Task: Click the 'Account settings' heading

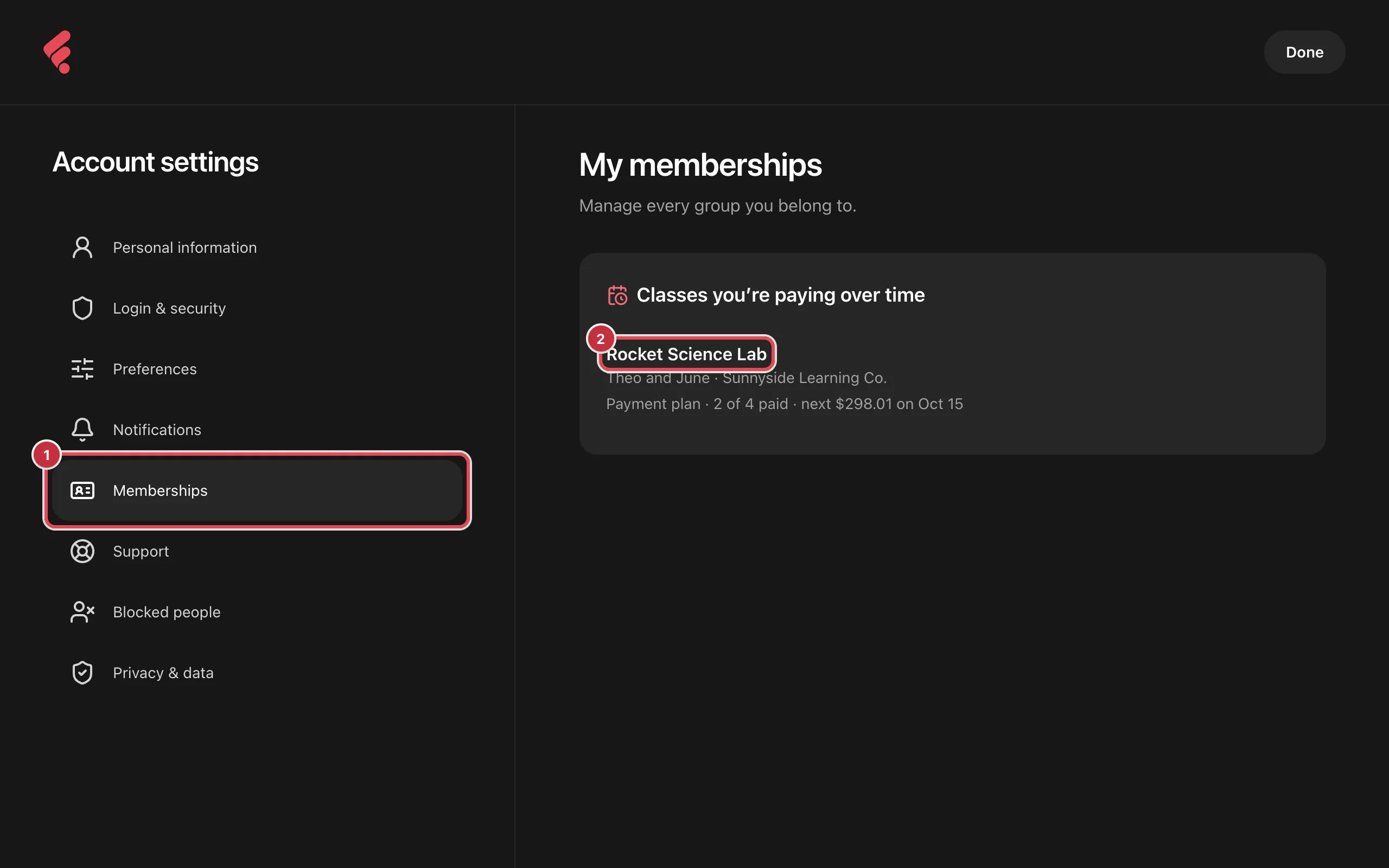Action: [156, 162]
